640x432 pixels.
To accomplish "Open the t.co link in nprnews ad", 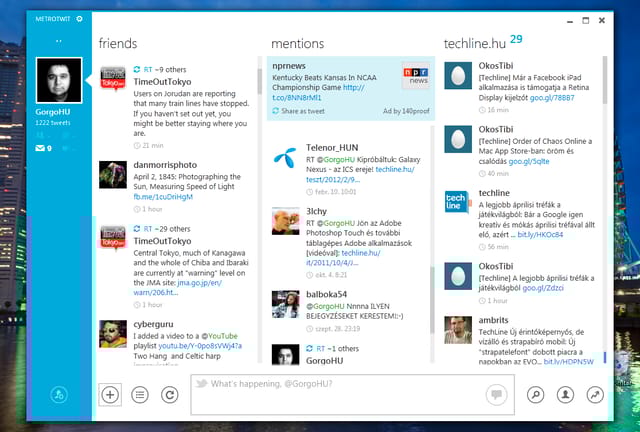I will click(x=318, y=93).
